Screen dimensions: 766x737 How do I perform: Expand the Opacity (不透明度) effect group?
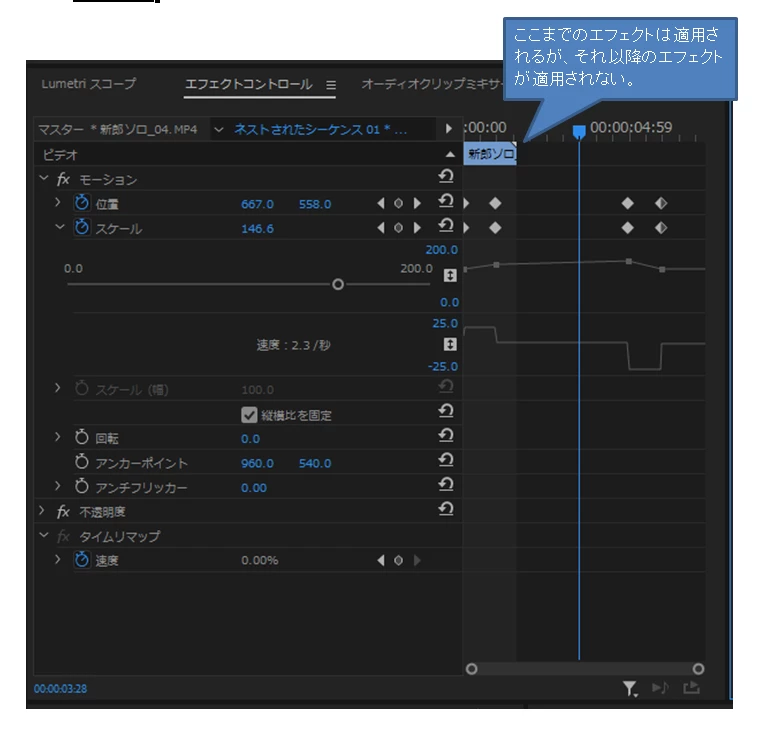tap(42, 511)
